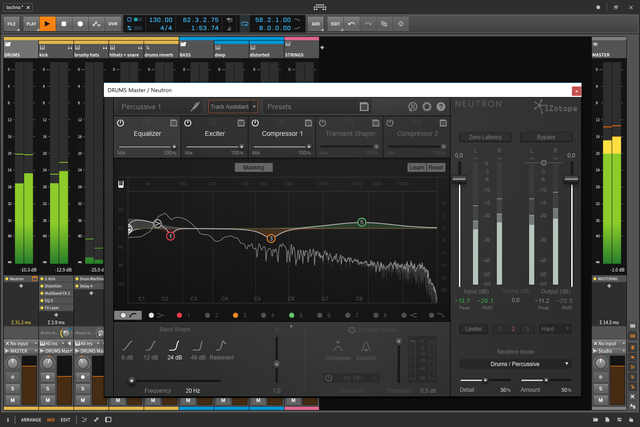Open the Int. HP sidechain dropdown
The width and height of the screenshot is (640, 427).
click(x=351, y=378)
